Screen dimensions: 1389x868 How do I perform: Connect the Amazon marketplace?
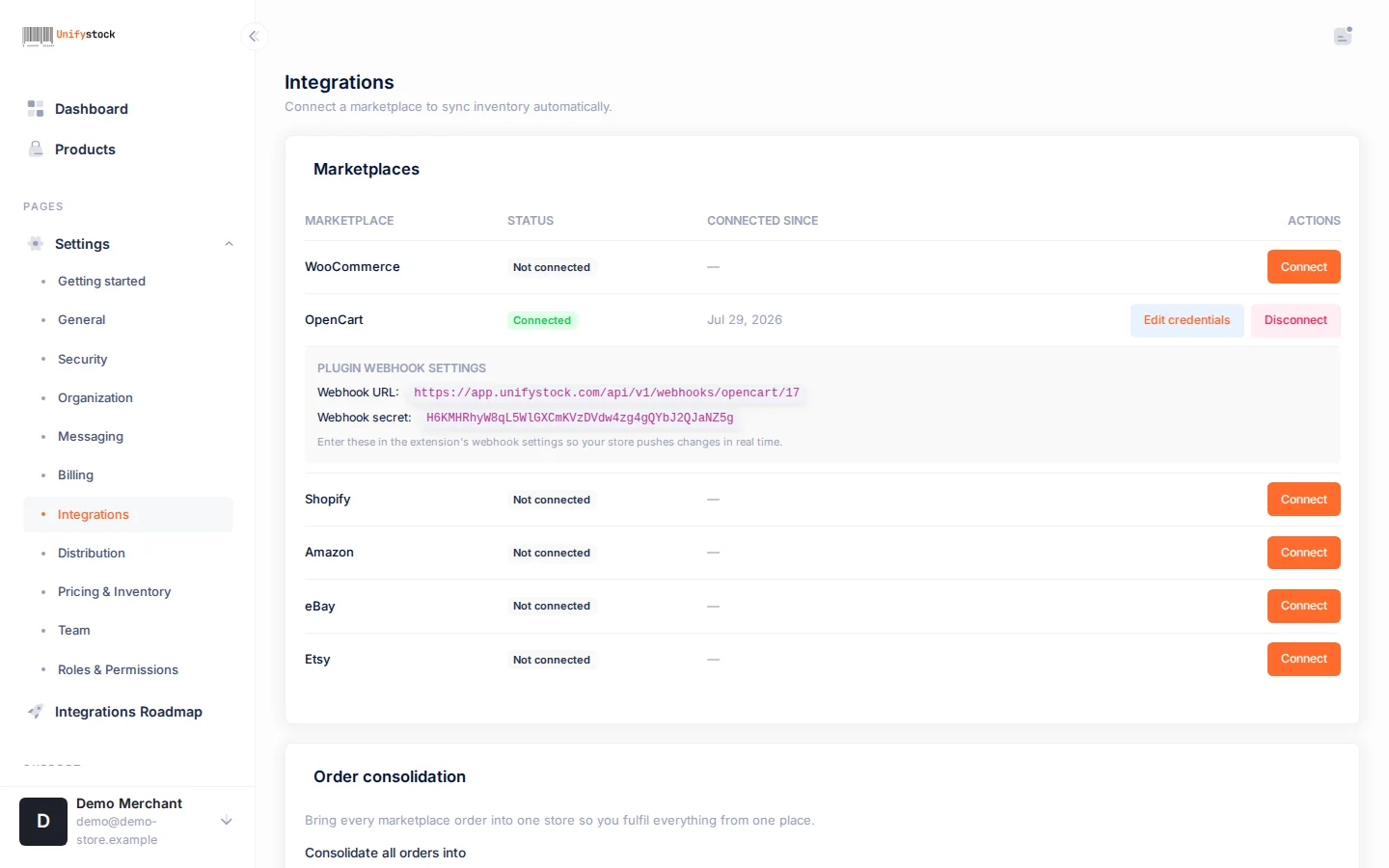tap(1303, 553)
